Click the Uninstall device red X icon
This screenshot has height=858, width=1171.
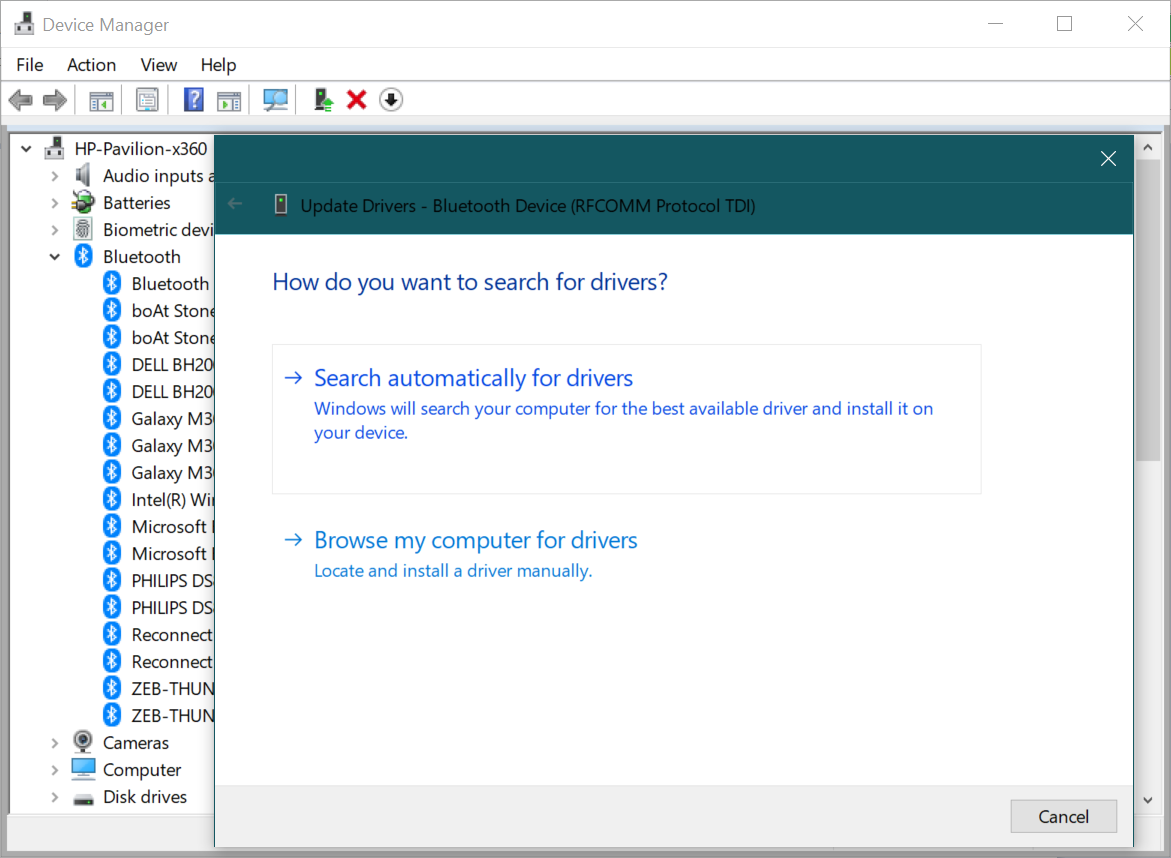tap(356, 99)
